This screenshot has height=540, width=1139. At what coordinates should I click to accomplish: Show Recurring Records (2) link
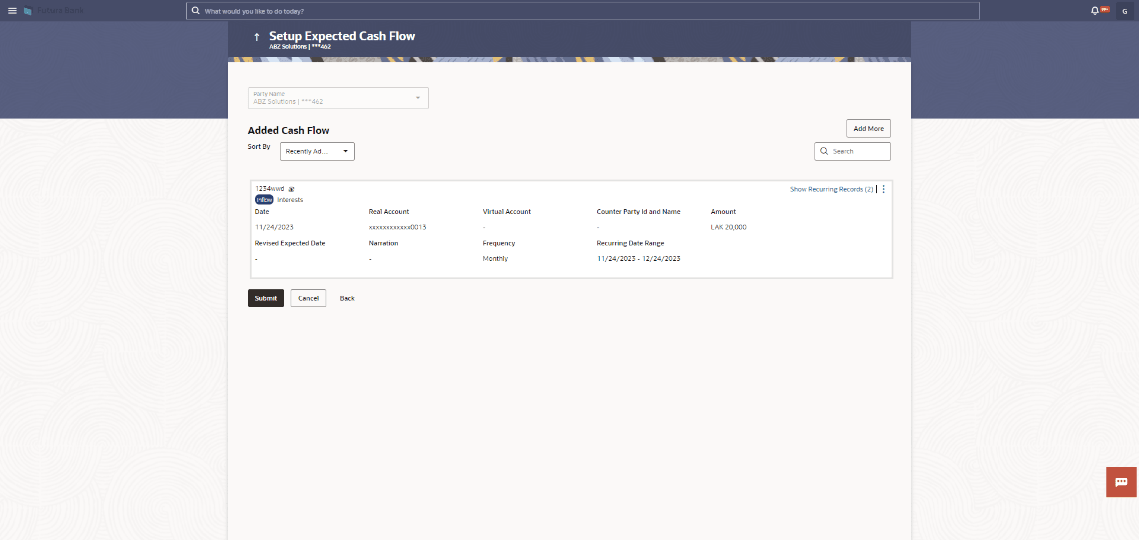pos(831,189)
